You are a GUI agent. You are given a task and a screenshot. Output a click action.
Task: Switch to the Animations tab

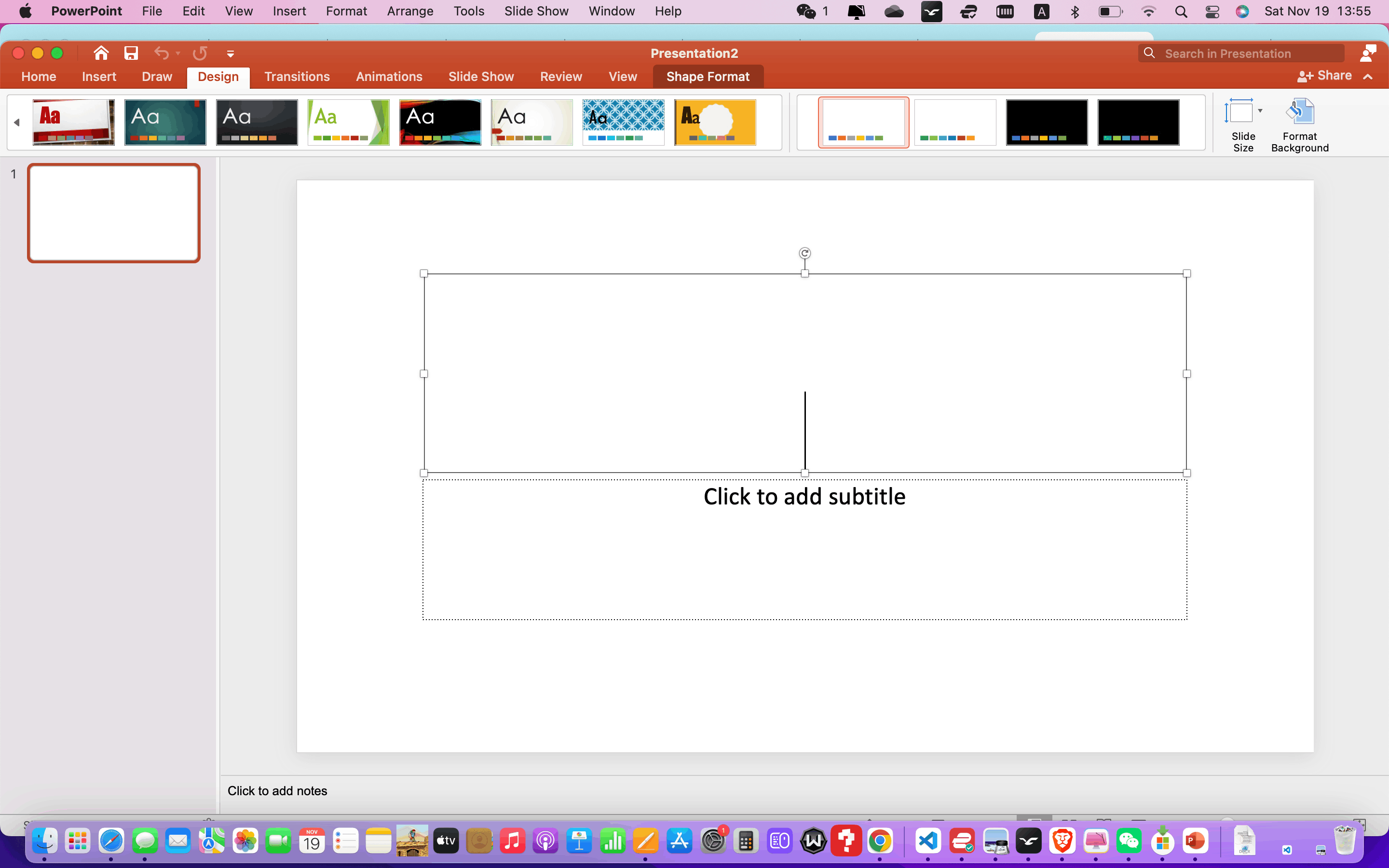(x=389, y=76)
